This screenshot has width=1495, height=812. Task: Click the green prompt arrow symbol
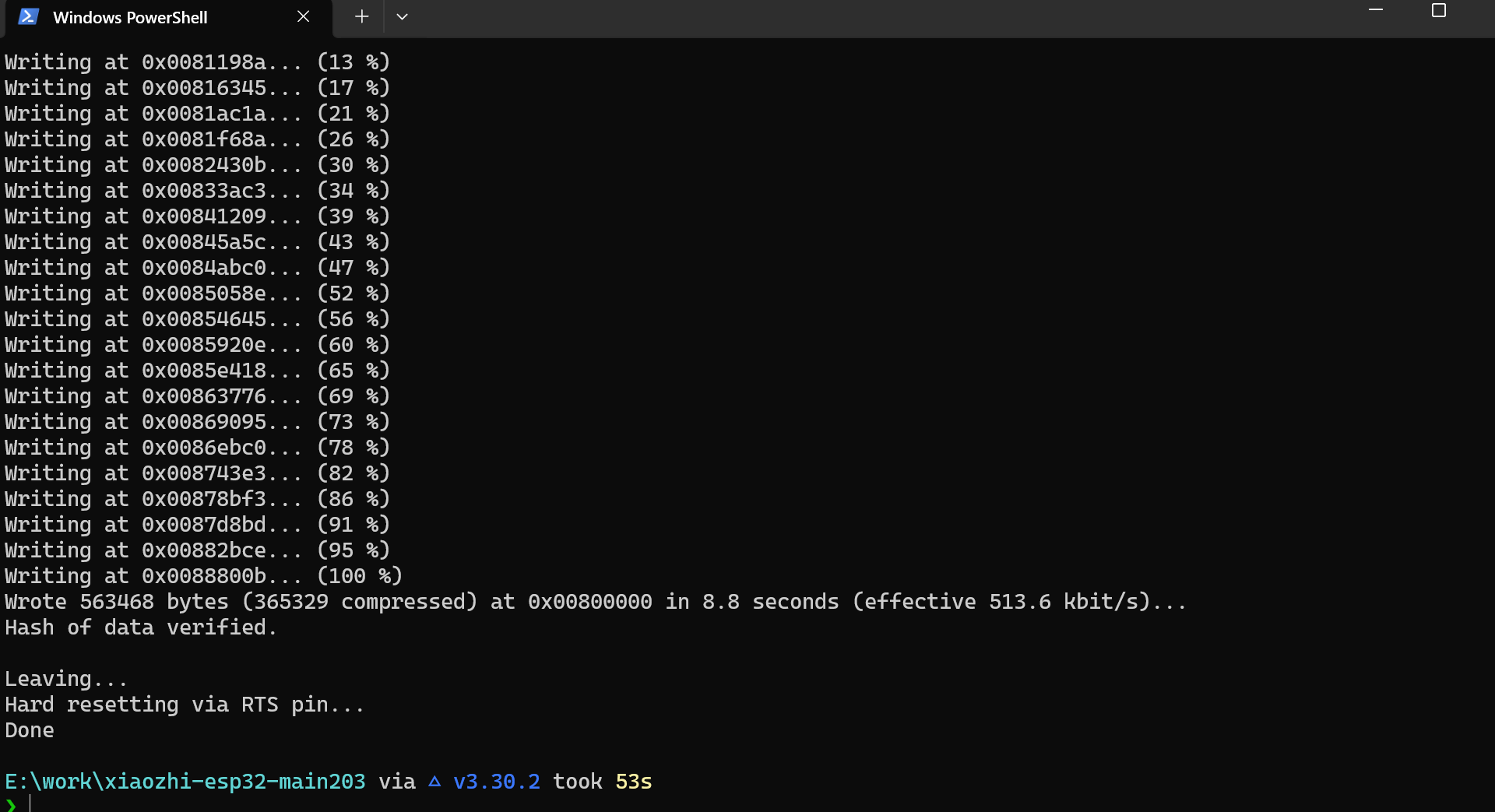tap(11, 804)
